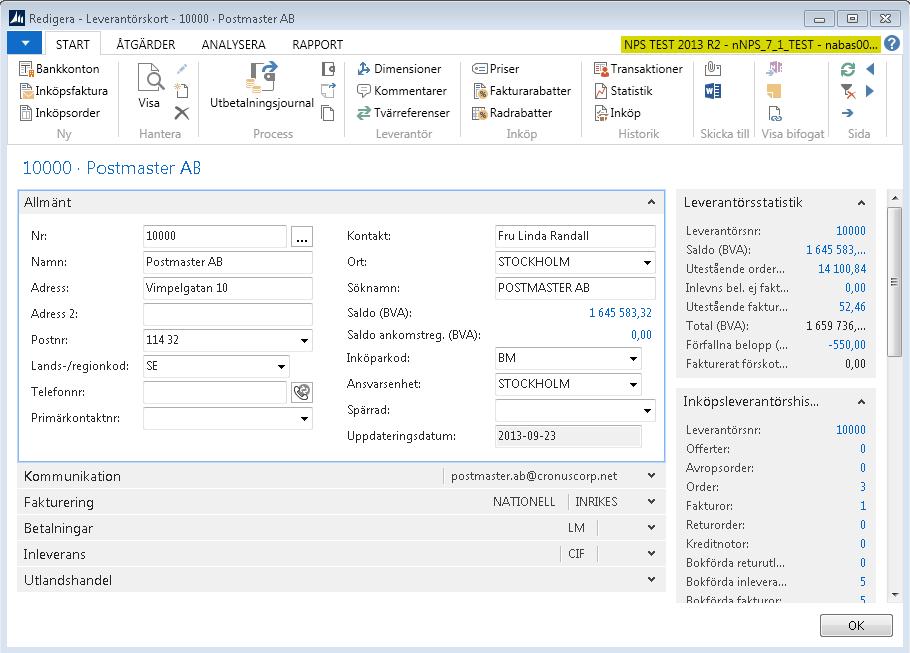The image size is (910, 653).
Task: Open the help question mark icon
Action: [x=892, y=44]
